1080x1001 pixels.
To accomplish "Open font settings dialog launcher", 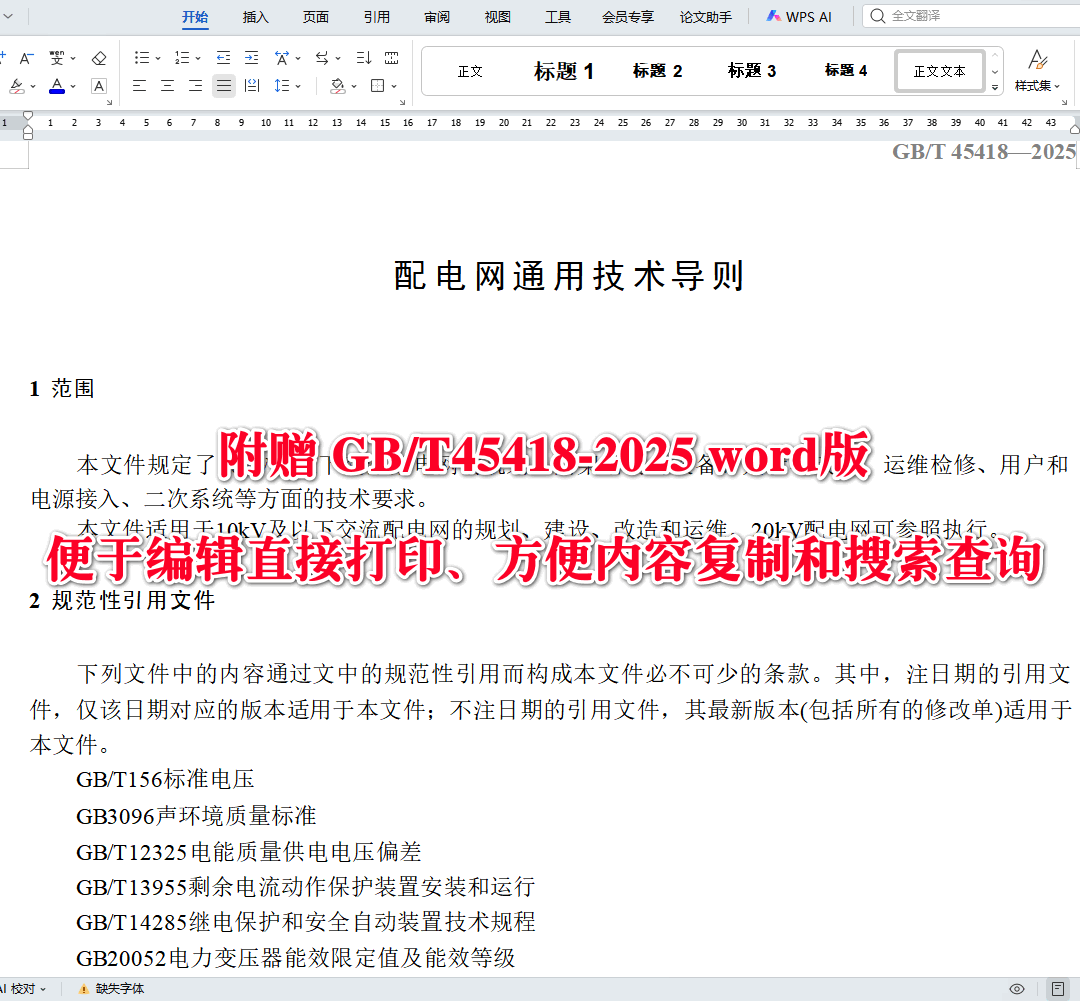I will point(110,103).
